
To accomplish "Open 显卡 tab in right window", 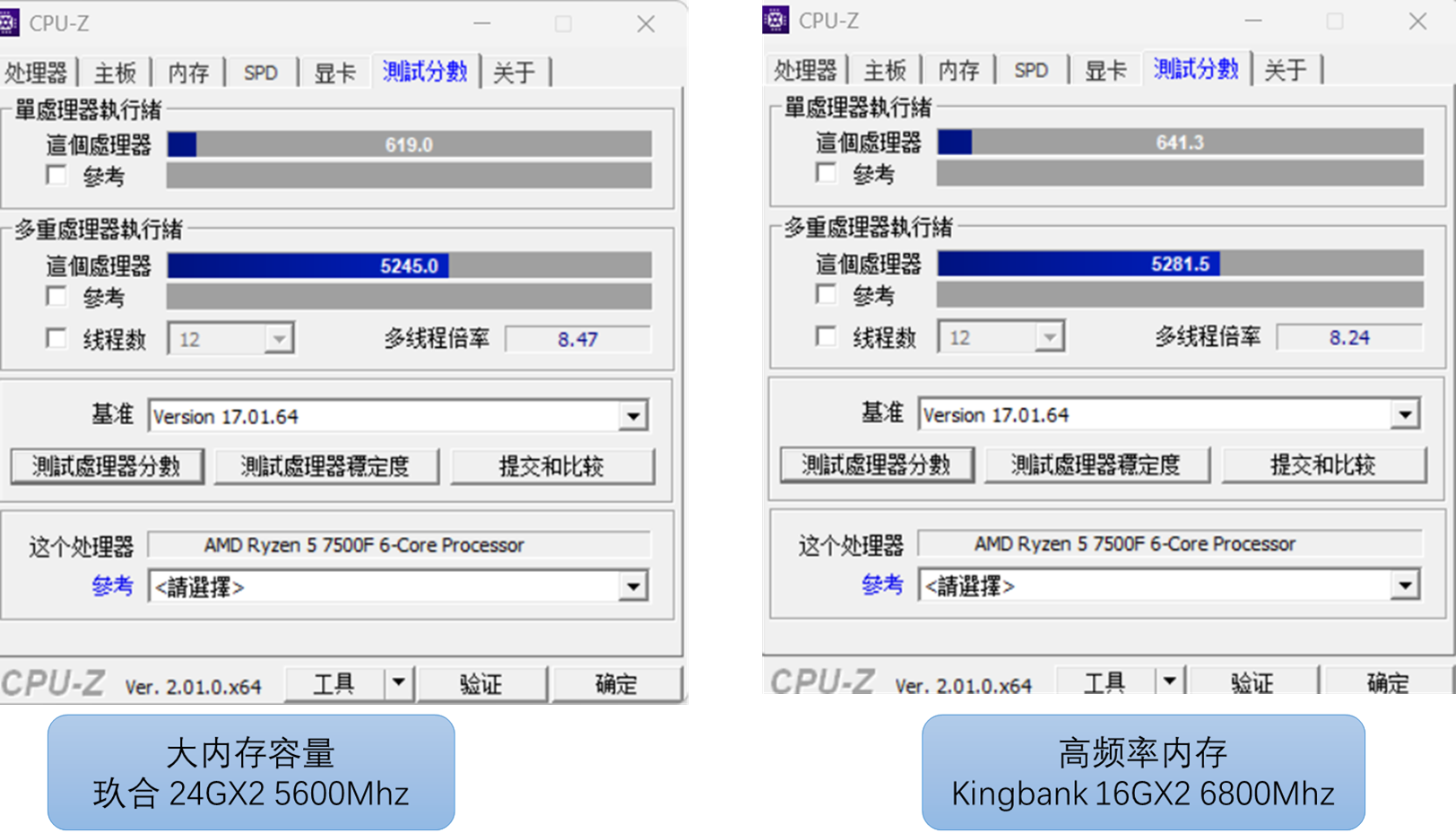I will (x=1105, y=70).
